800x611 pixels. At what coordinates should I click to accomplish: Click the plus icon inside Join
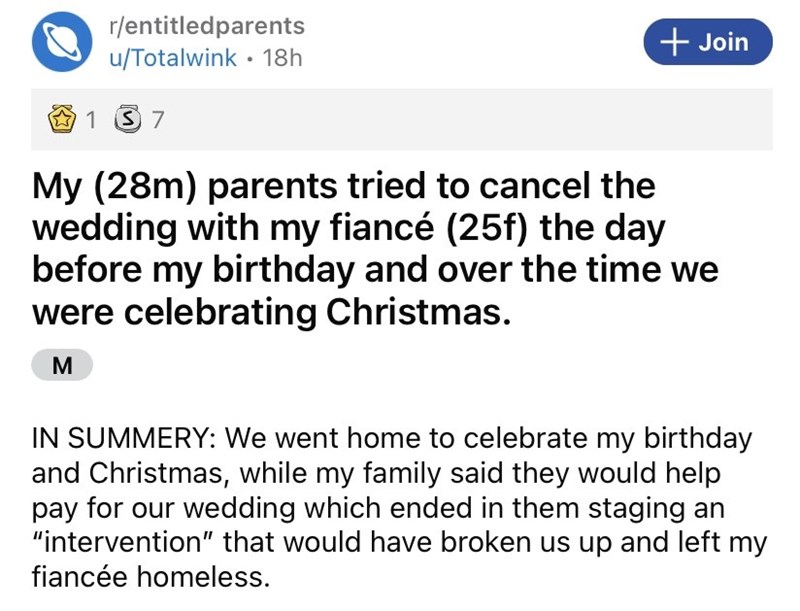click(678, 41)
